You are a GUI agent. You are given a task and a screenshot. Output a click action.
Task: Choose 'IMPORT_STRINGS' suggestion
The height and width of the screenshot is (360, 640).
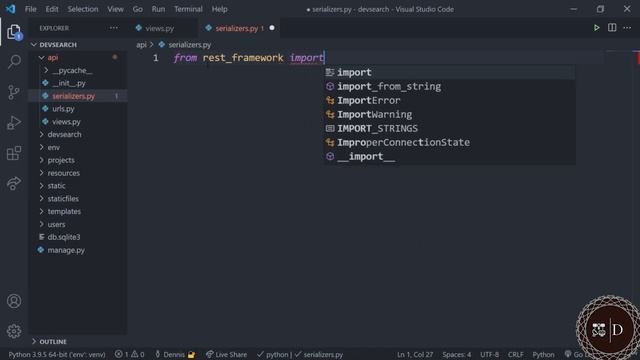(x=450, y=129)
